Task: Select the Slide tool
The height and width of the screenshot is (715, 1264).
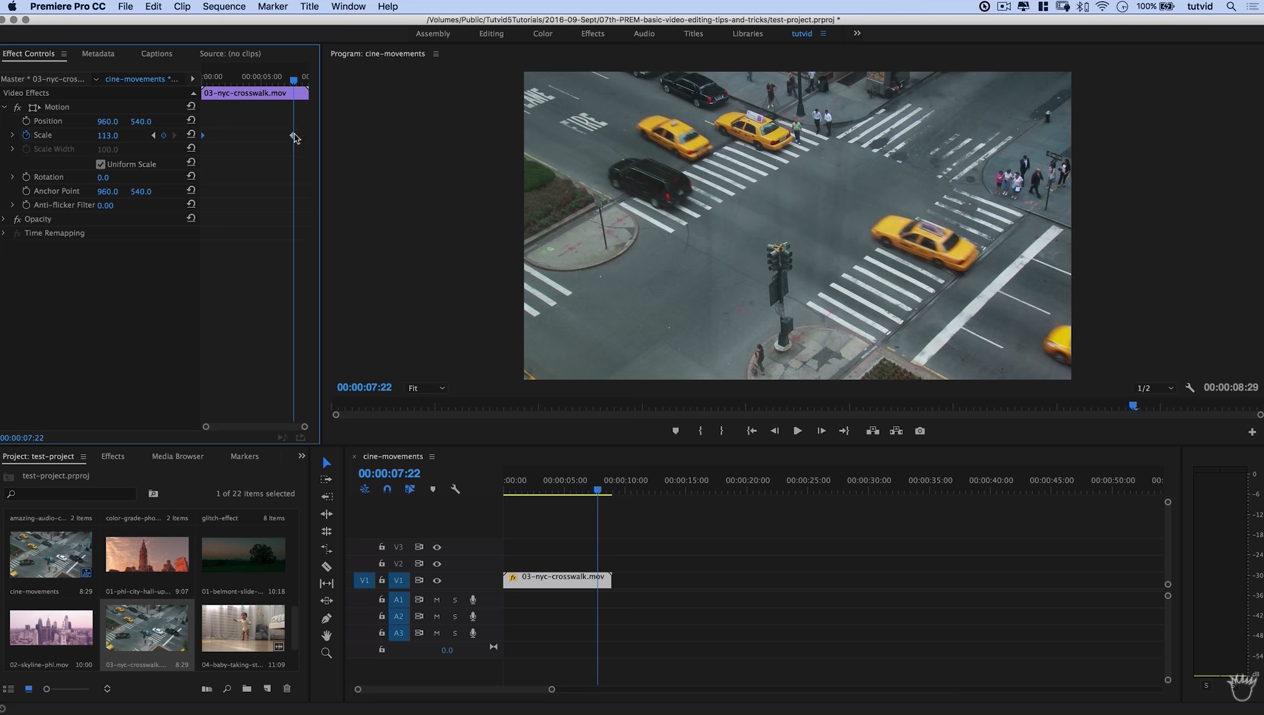Action: [x=326, y=600]
